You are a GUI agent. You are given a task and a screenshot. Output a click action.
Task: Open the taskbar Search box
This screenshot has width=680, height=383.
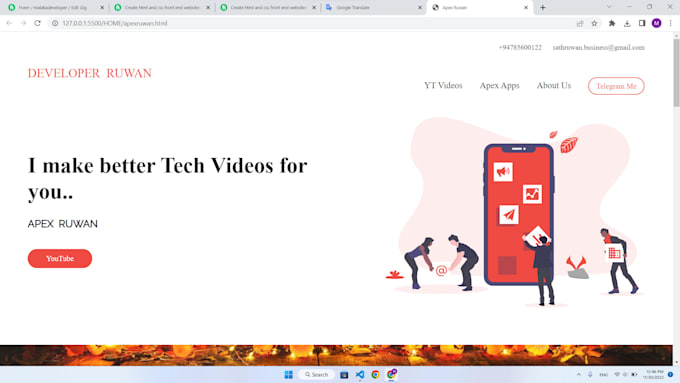(x=316, y=374)
